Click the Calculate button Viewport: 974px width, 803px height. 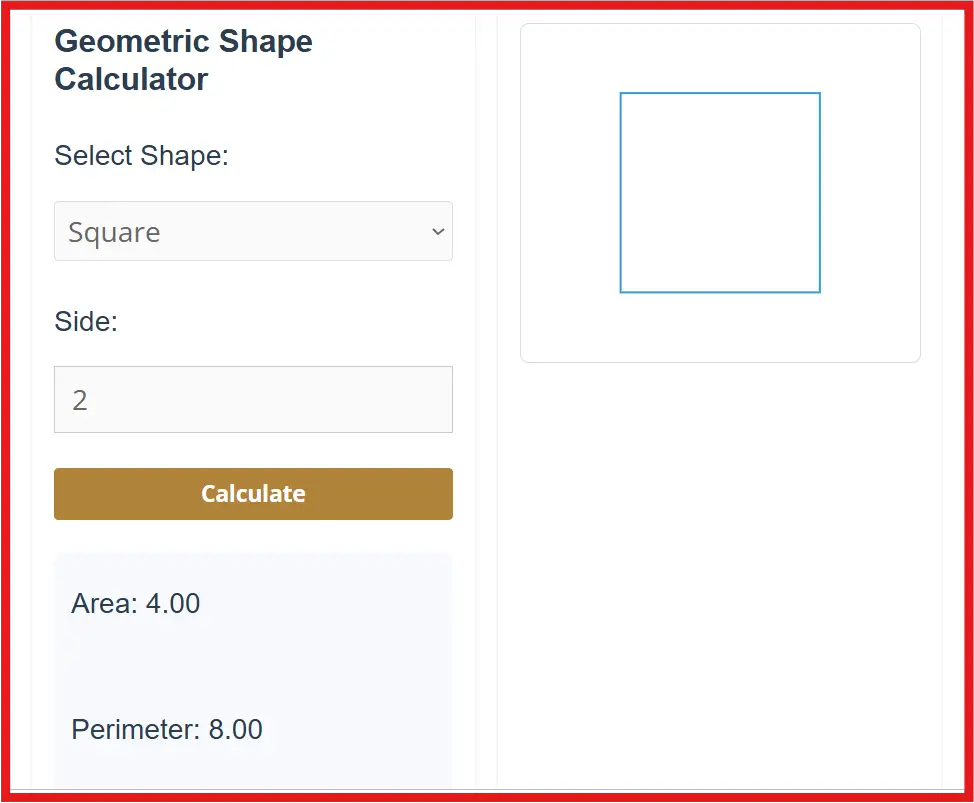click(x=253, y=493)
